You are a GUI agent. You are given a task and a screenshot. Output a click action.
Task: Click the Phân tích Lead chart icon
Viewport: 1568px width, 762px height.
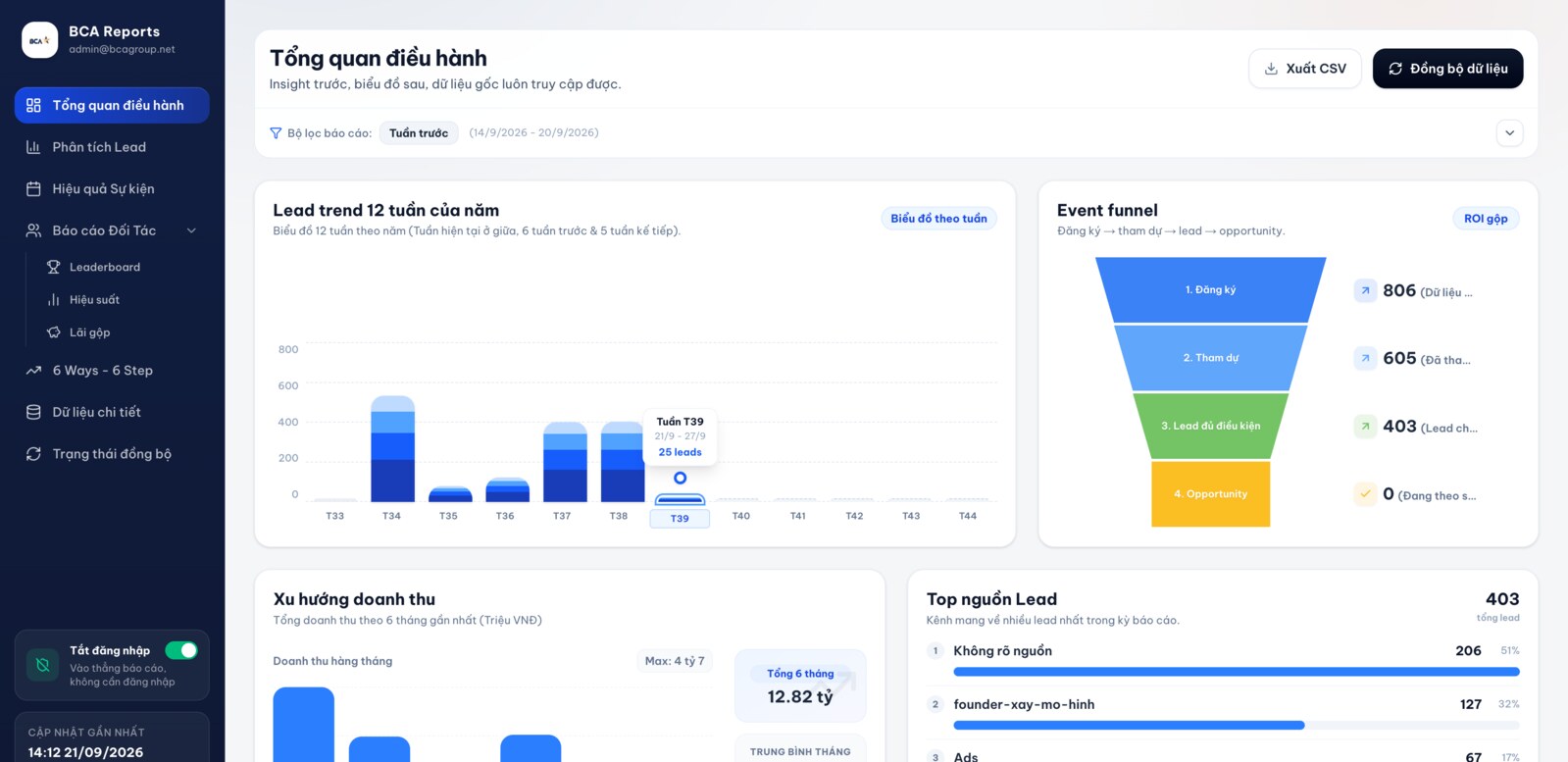33,147
